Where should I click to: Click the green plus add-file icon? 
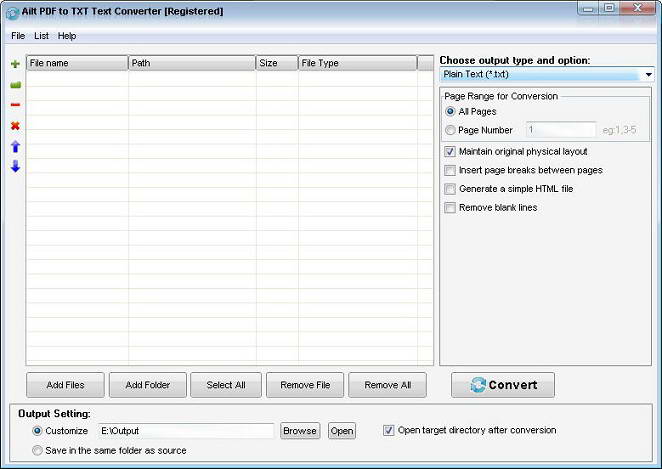pos(15,64)
